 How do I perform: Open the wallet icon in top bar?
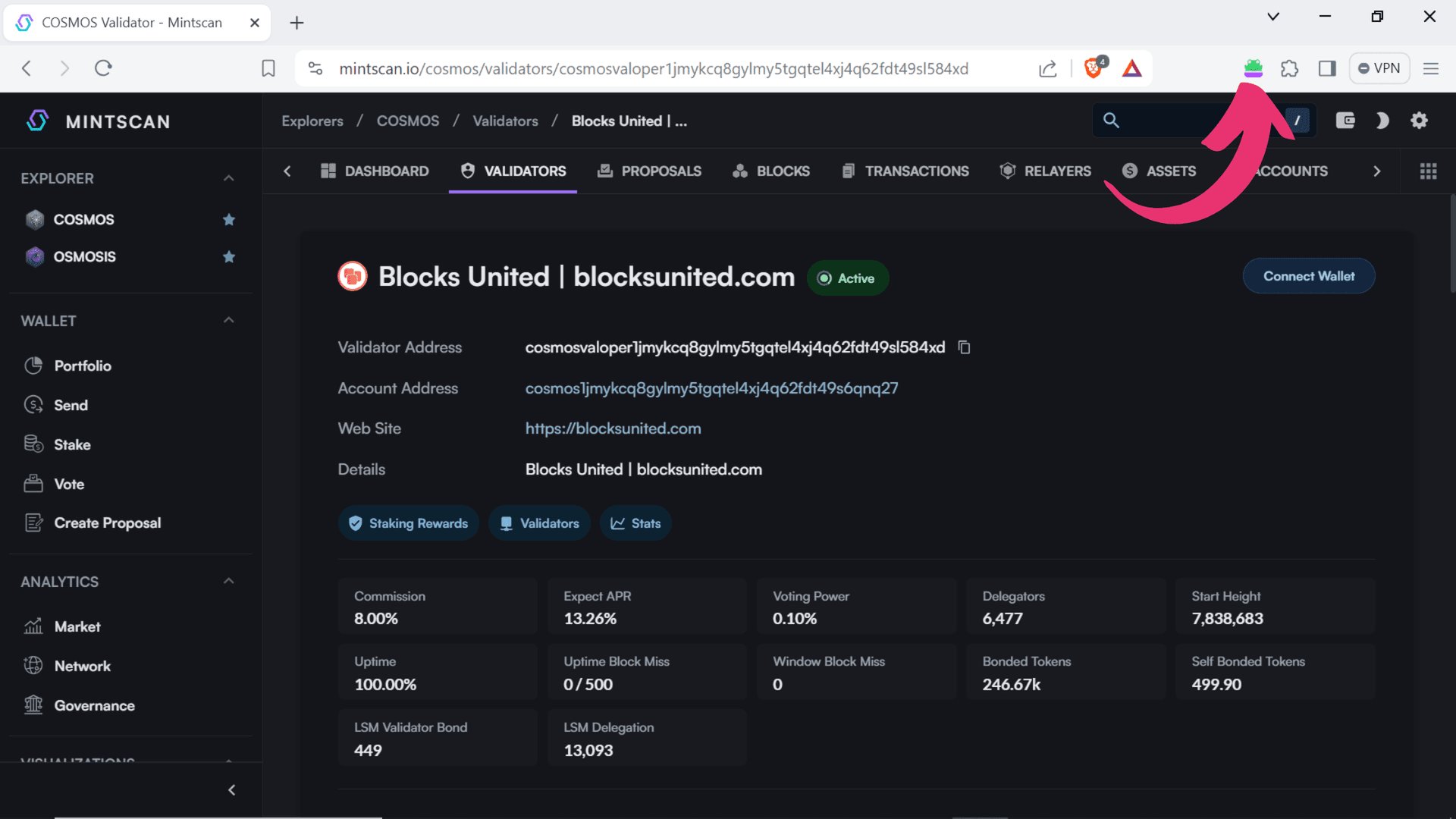click(1345, 121)
